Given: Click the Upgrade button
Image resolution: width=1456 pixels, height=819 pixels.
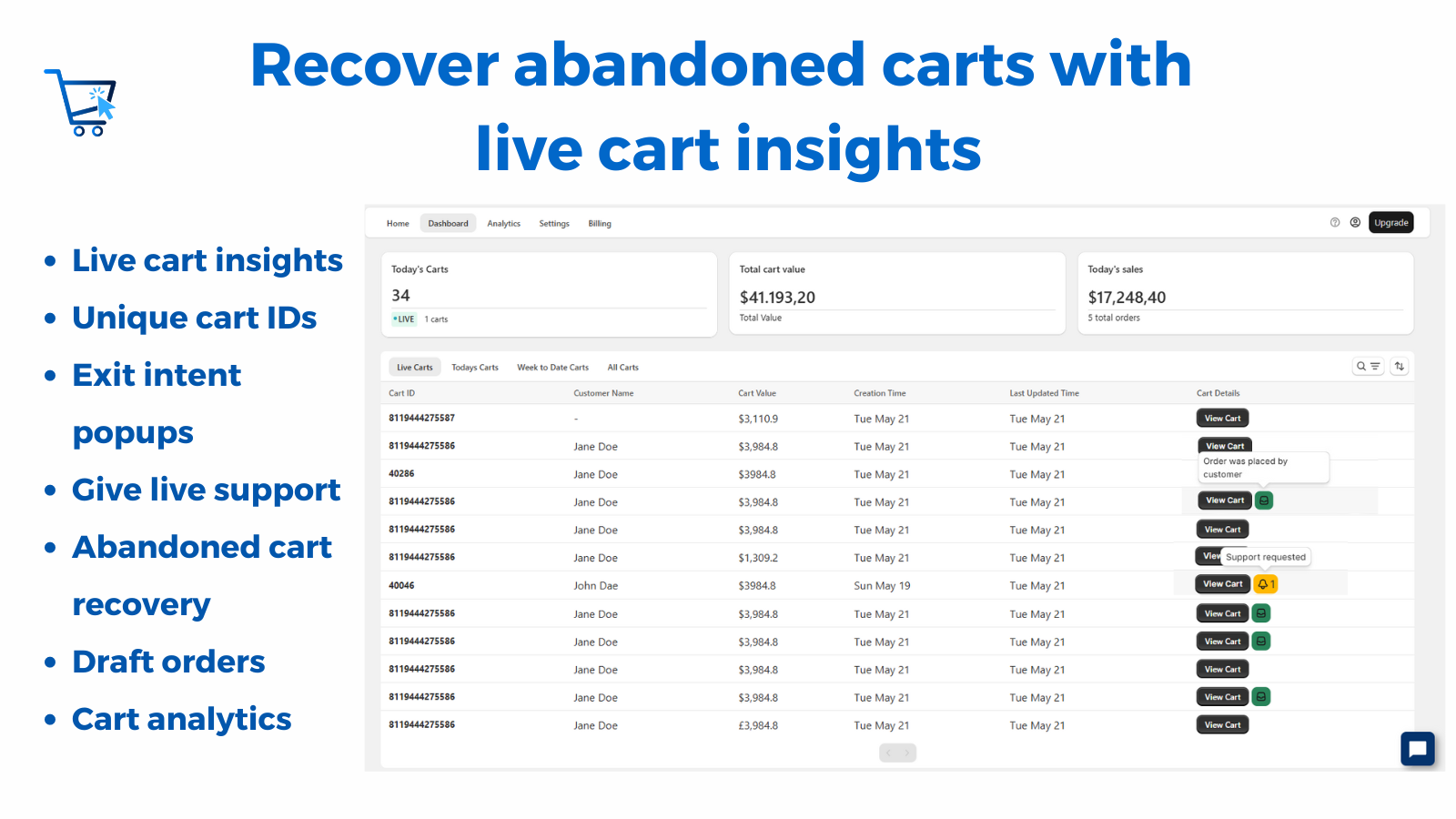Looking at the screenshot, I should click(1390, 222).
